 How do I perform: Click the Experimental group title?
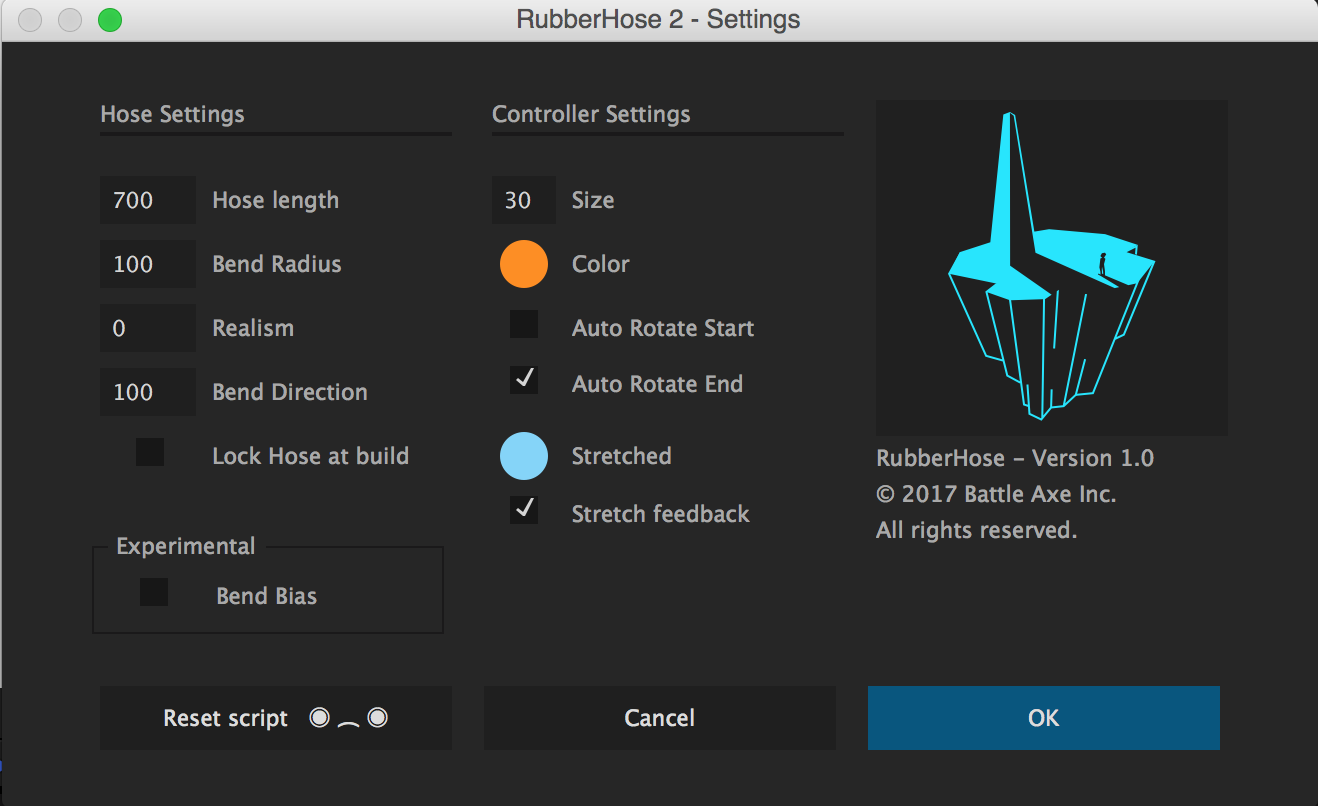point(186,546)
